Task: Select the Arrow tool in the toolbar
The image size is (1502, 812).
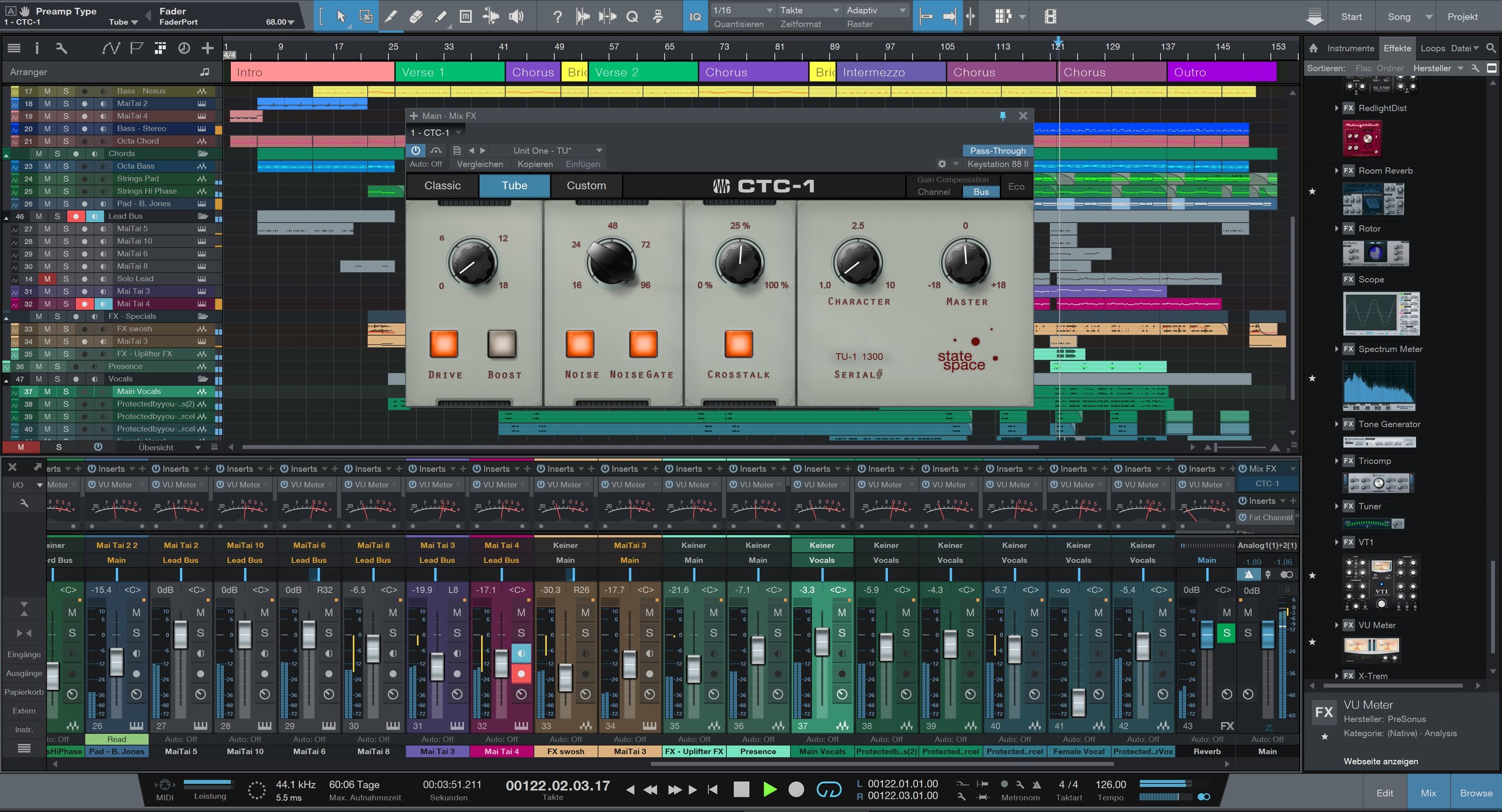Action: click(341, 16)
